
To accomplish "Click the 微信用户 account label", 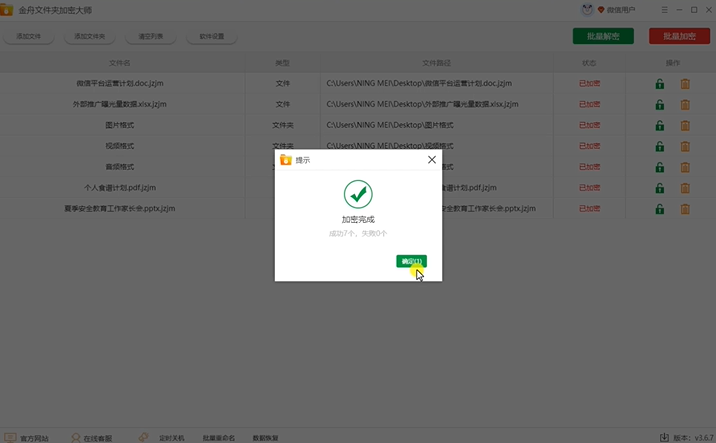I will tap(621, 10).
